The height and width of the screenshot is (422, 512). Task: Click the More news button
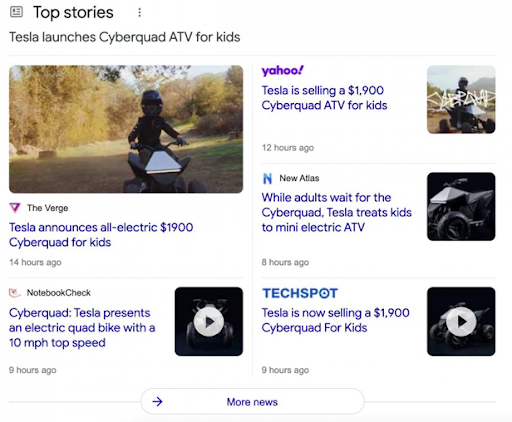click(252, 402)
